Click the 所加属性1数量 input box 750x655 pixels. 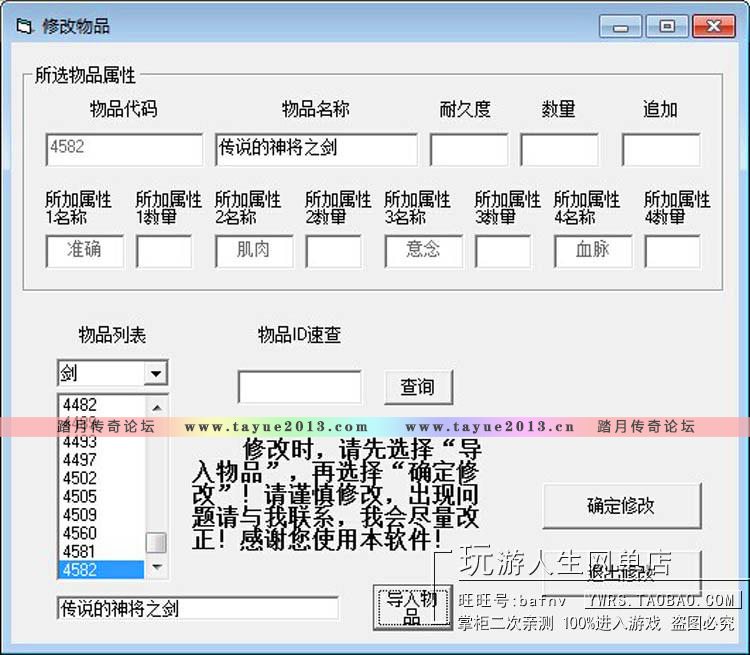pyautogui.click(x=164, y=251)
